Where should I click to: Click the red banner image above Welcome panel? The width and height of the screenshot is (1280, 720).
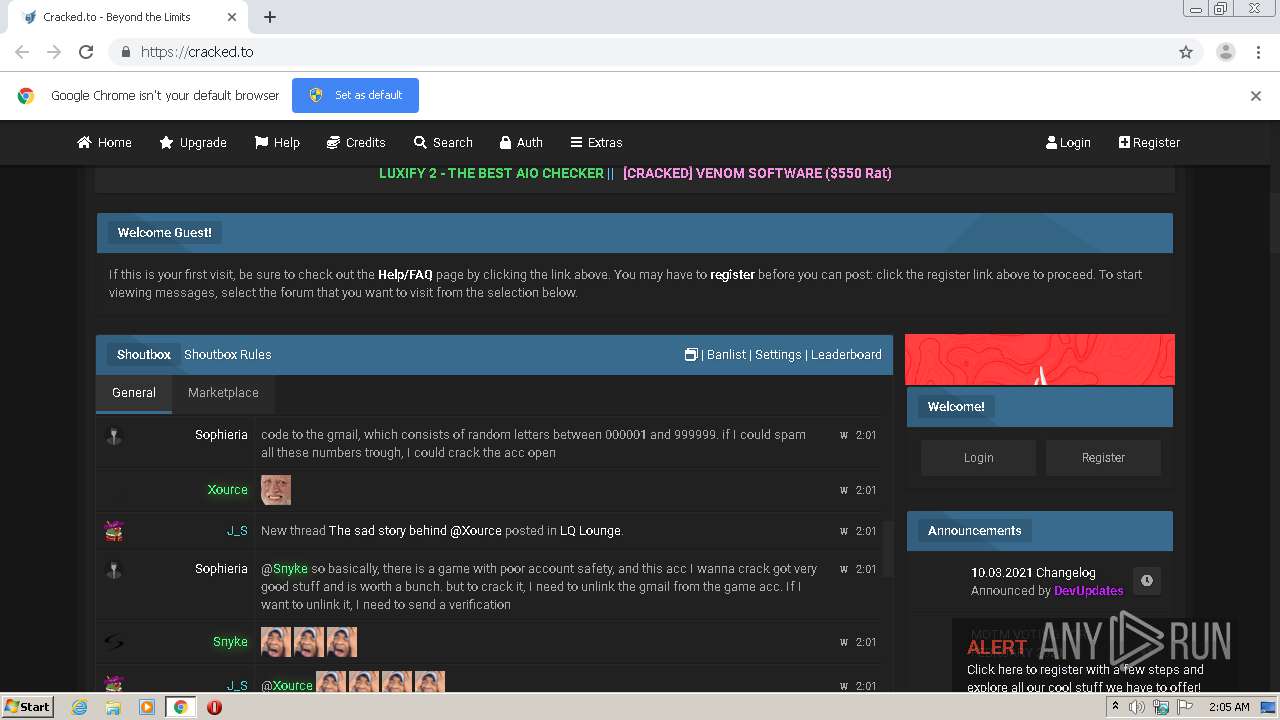pos(1040,360)
